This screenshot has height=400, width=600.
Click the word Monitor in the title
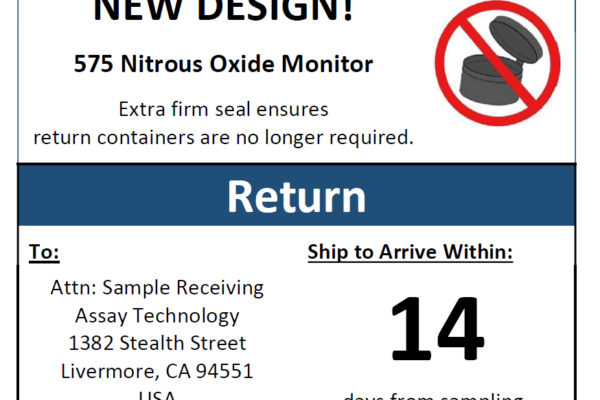pyautogui.click(x=327, y=64)
